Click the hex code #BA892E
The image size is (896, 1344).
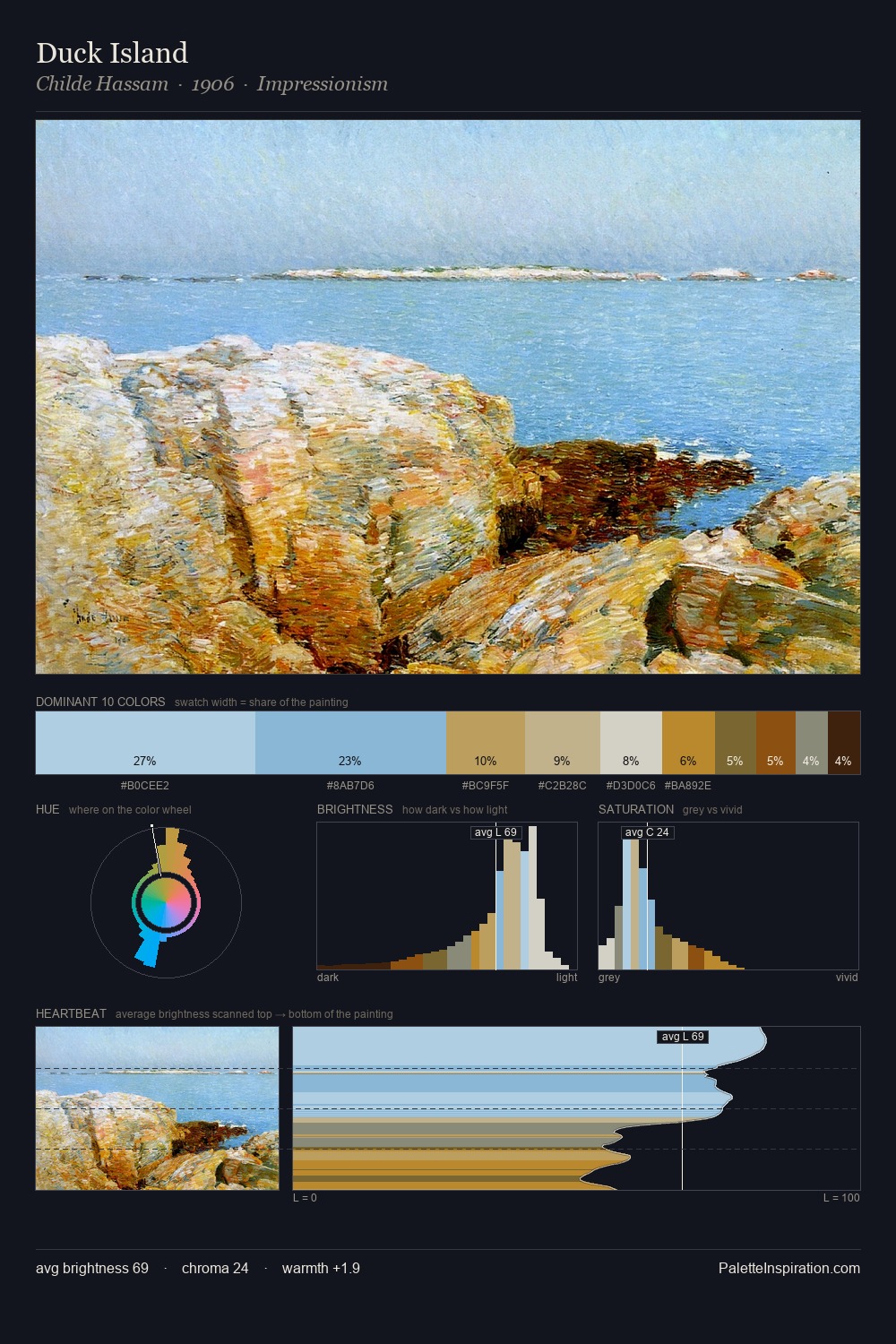tap(688, 786)
